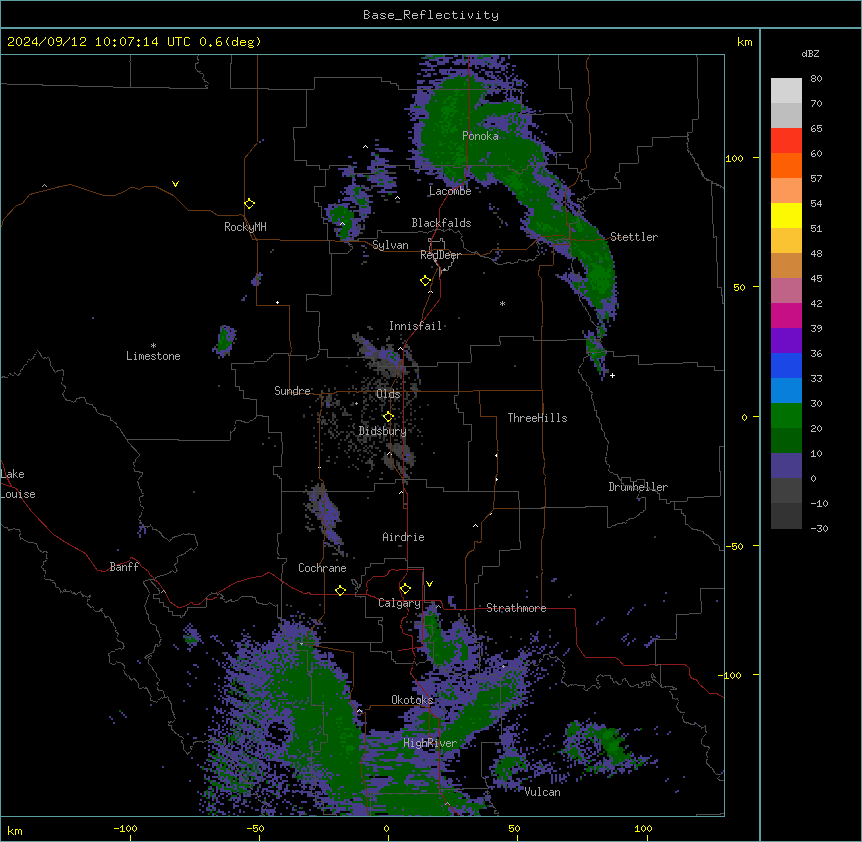Click the dBZ legend heading

coord(810,53)
